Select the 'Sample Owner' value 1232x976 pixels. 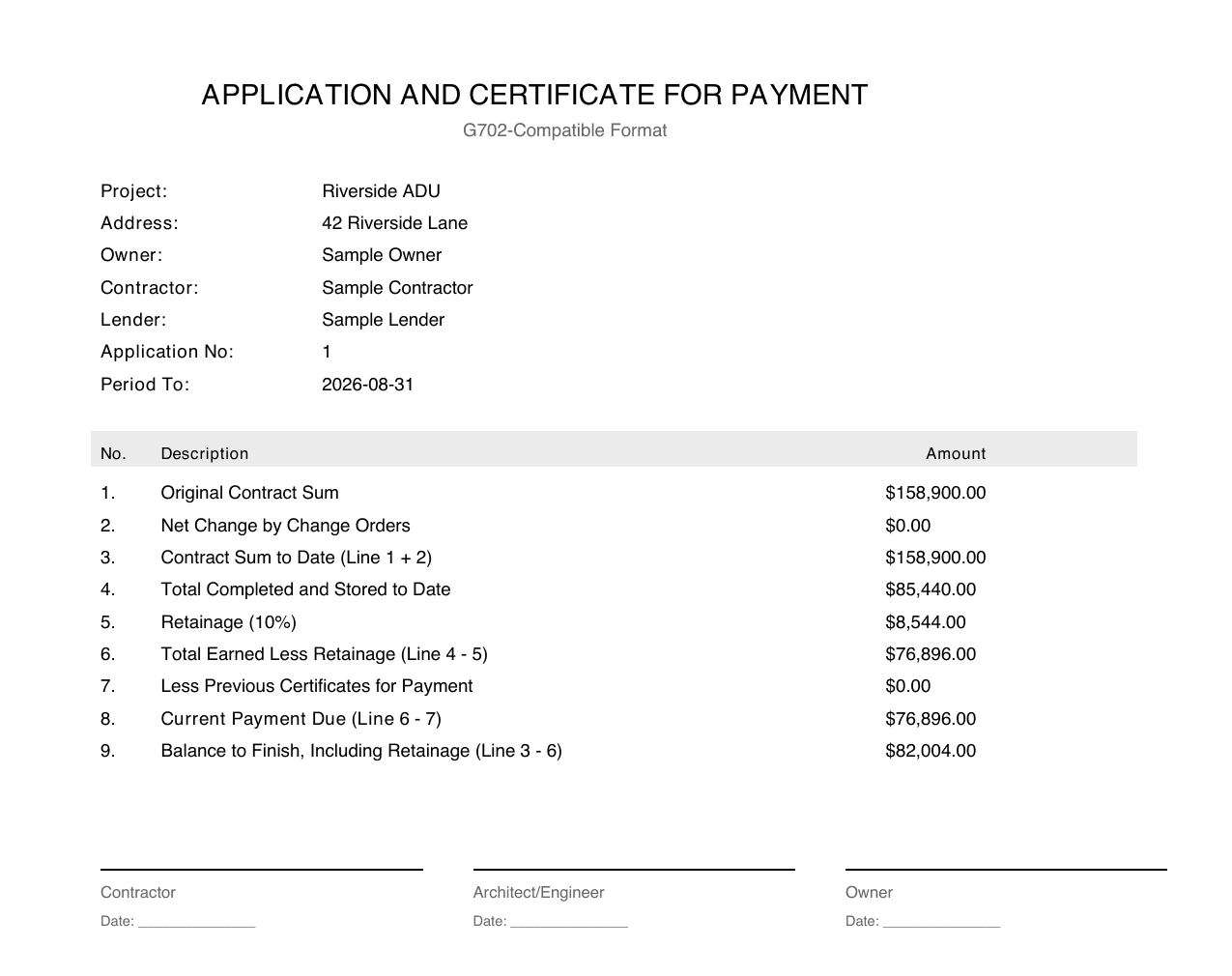(382, 255)
